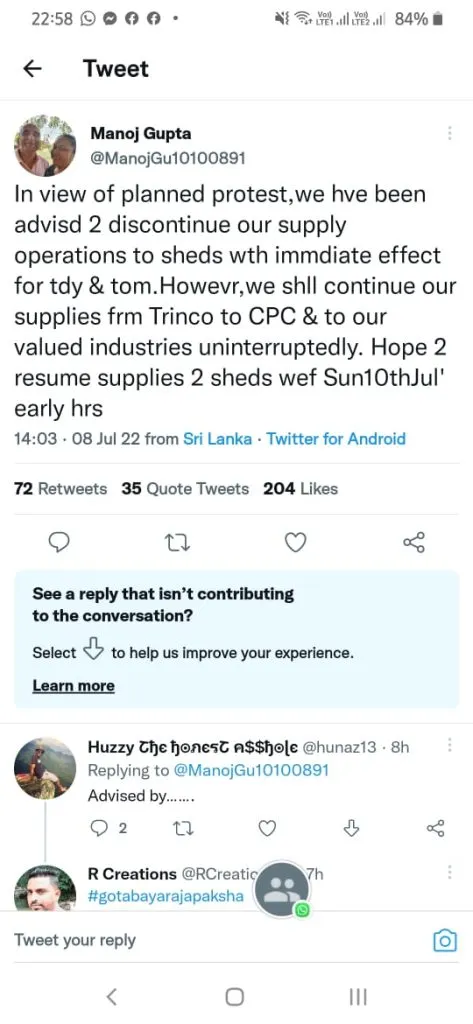Open the Sri Lanka location link

point(218,439)
